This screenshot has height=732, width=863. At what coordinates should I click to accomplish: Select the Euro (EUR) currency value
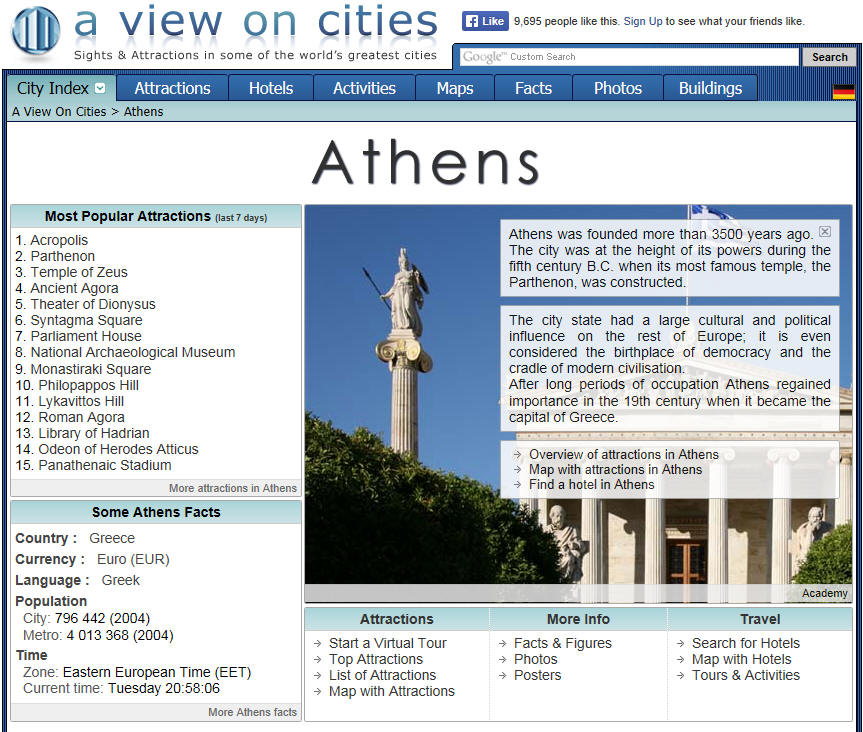click(133, 559)
